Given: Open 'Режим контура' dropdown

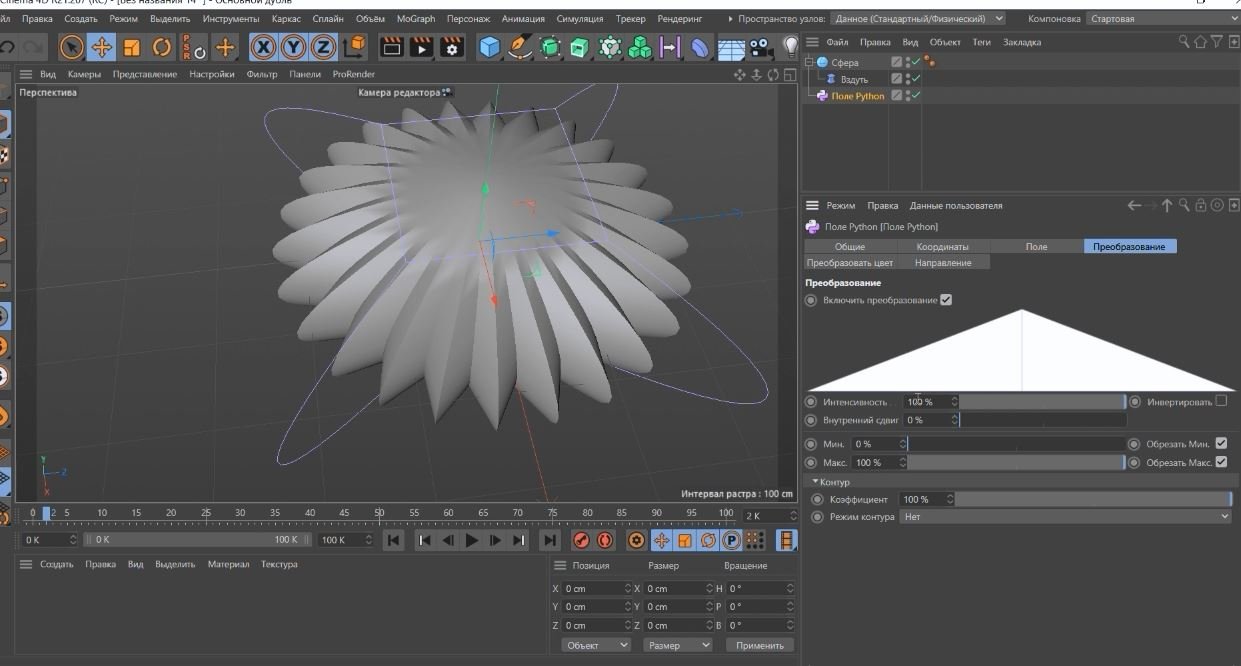Looking at the screenshot, I should pos(1064,517).
